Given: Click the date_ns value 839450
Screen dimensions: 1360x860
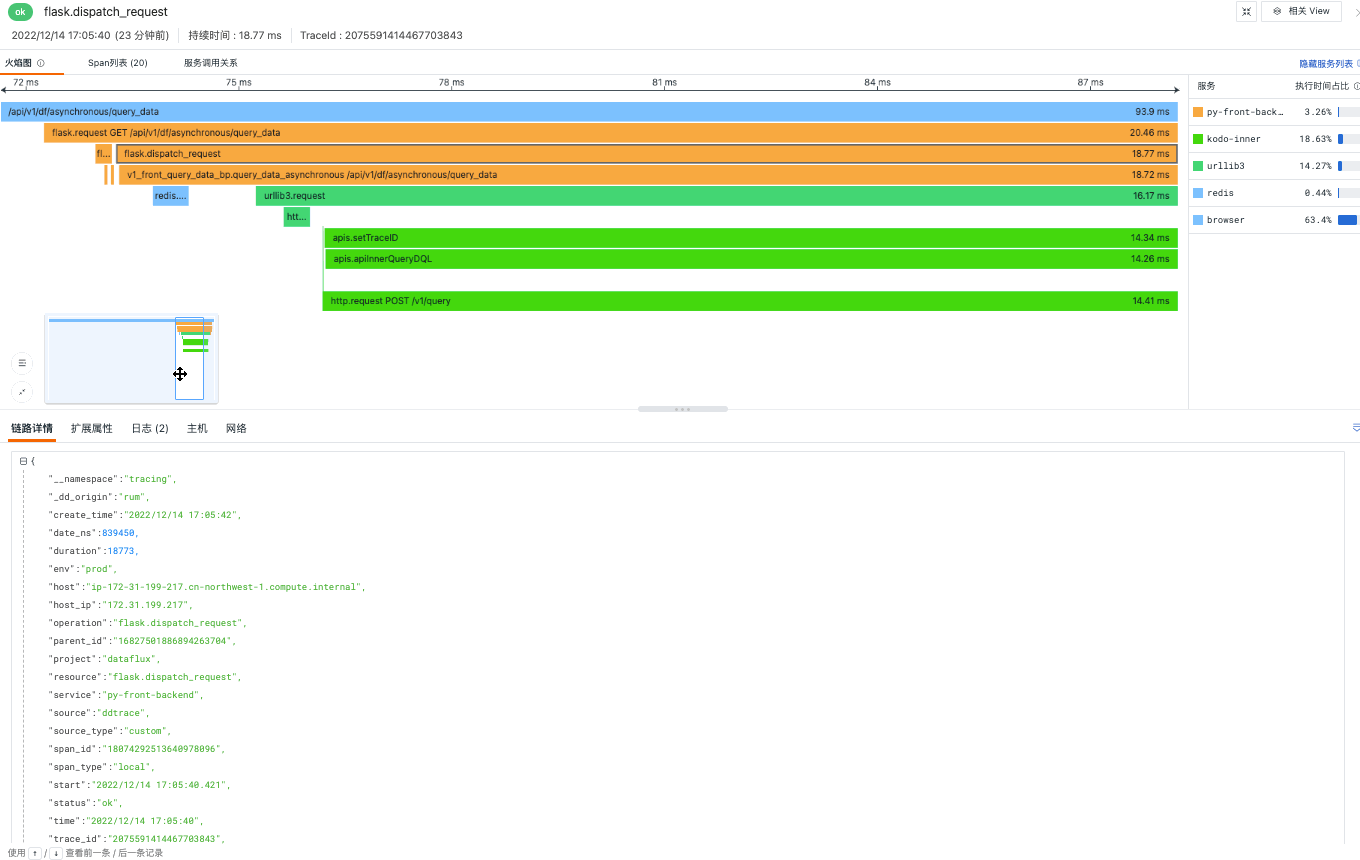Looking at the screenshot, I should pyautogui.click(x=118, y=533).
